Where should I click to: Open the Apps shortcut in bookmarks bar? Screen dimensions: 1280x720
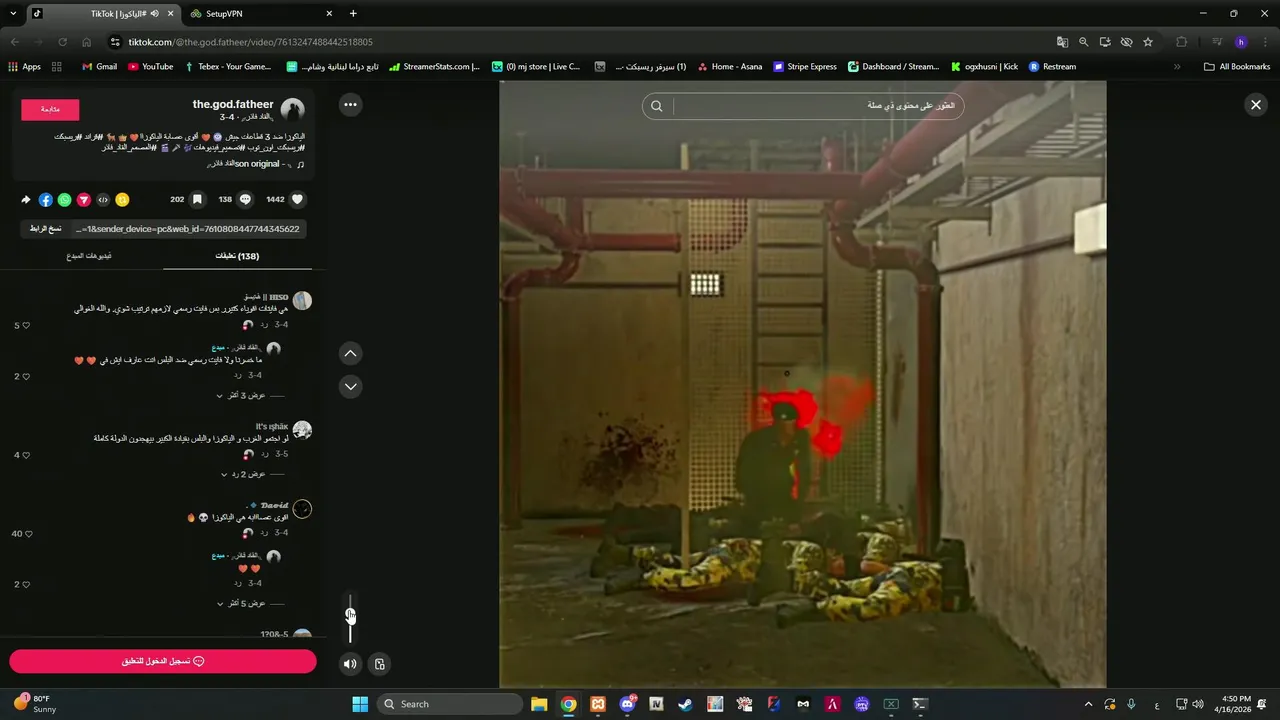[25, 67]
